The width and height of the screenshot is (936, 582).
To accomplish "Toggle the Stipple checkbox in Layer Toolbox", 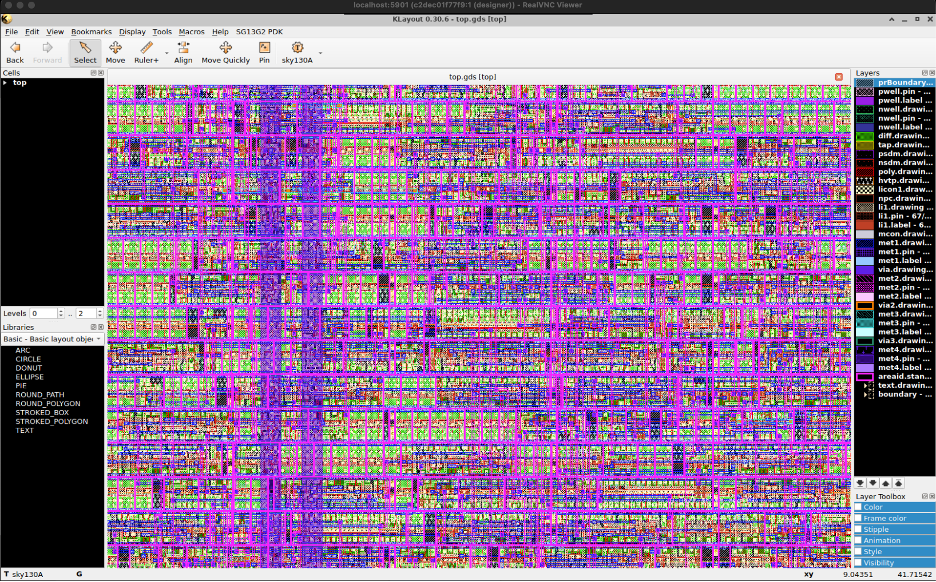I will click(x=858, y=529).
